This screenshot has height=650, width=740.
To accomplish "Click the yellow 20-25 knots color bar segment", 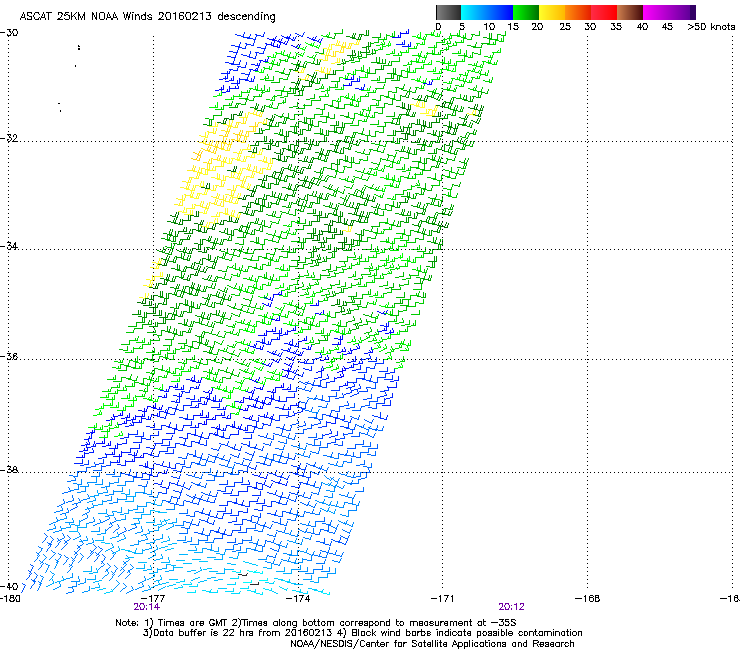I will click(x=552, y=12).
